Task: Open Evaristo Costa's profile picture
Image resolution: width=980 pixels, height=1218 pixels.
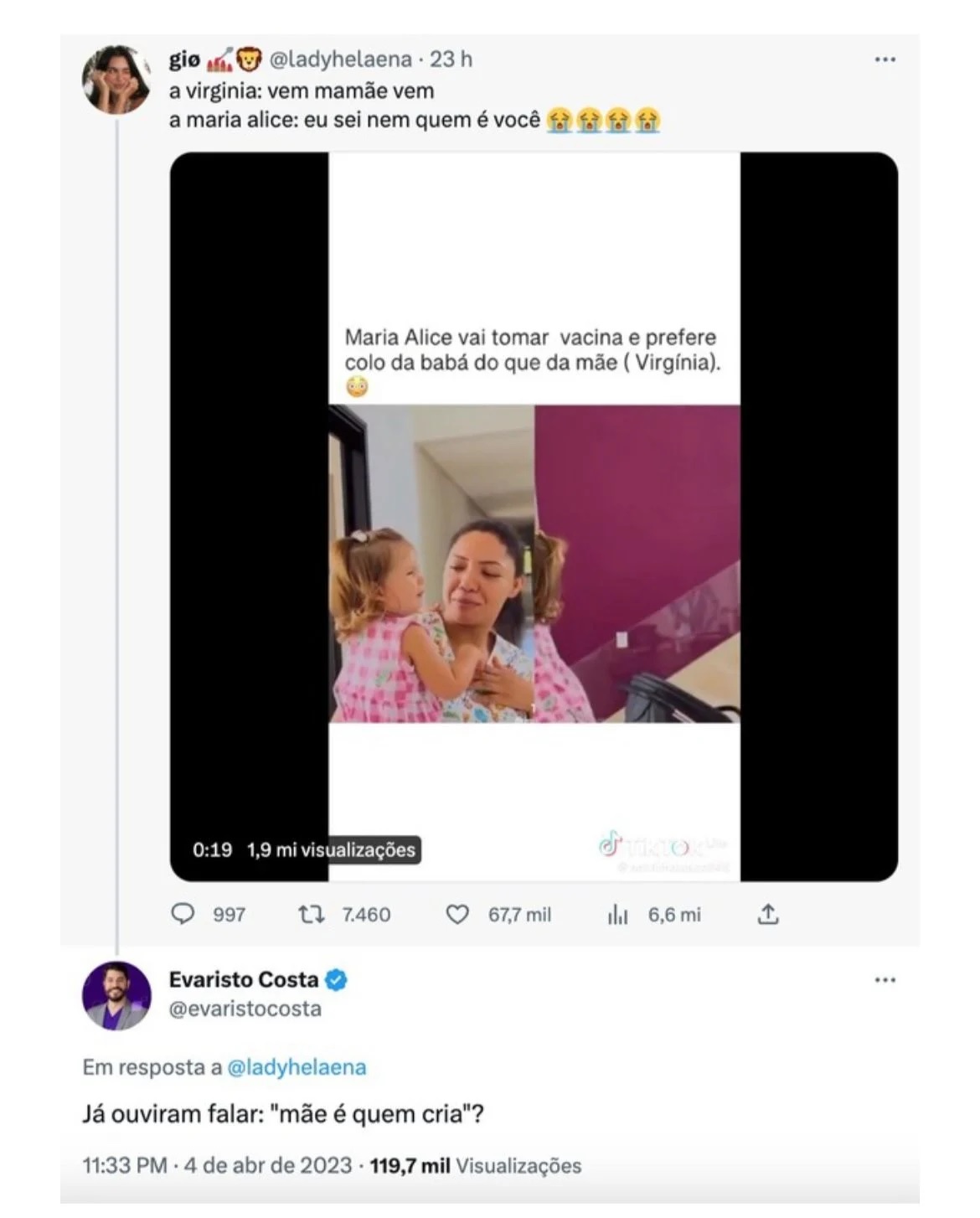Action: 116,995
